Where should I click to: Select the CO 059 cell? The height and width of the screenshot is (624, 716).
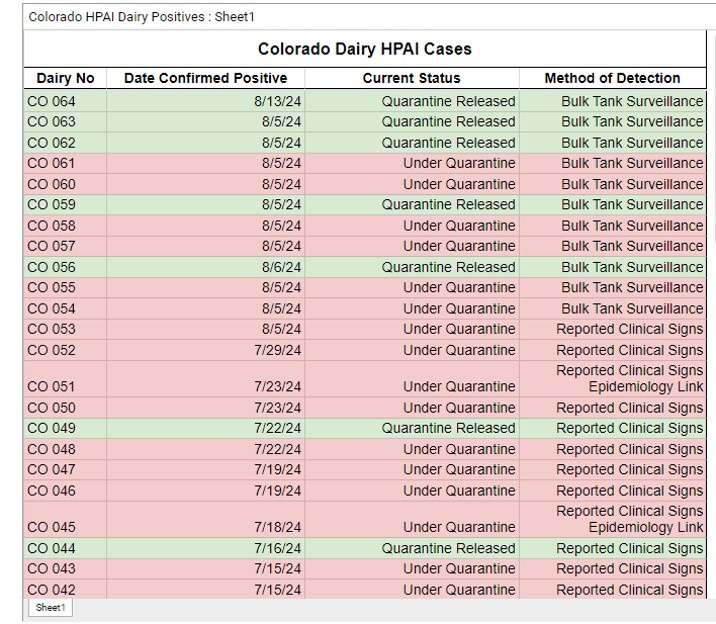[65, 205]
